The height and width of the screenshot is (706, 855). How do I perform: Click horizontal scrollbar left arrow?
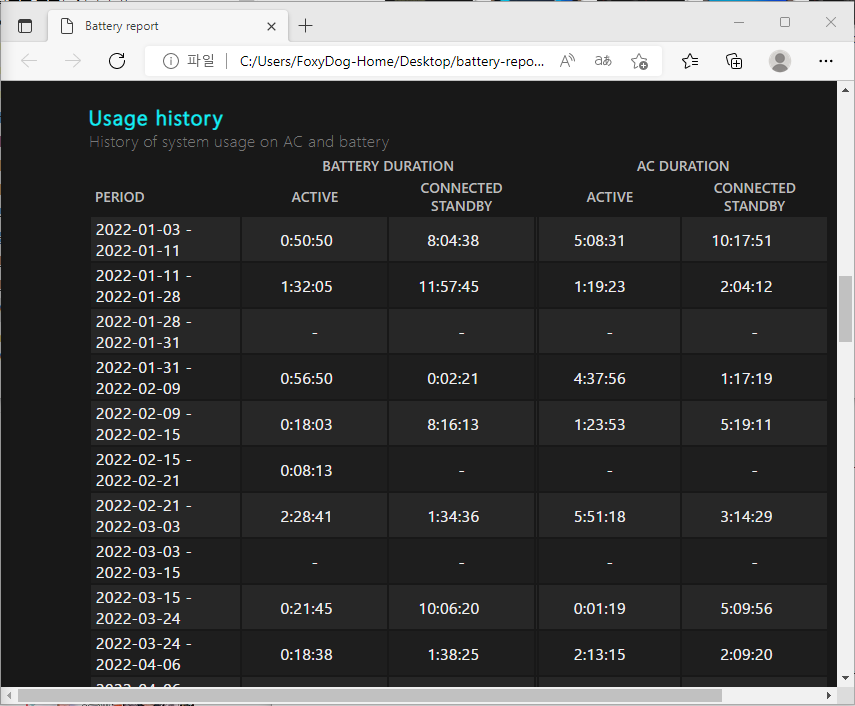(x=9, y=695)
